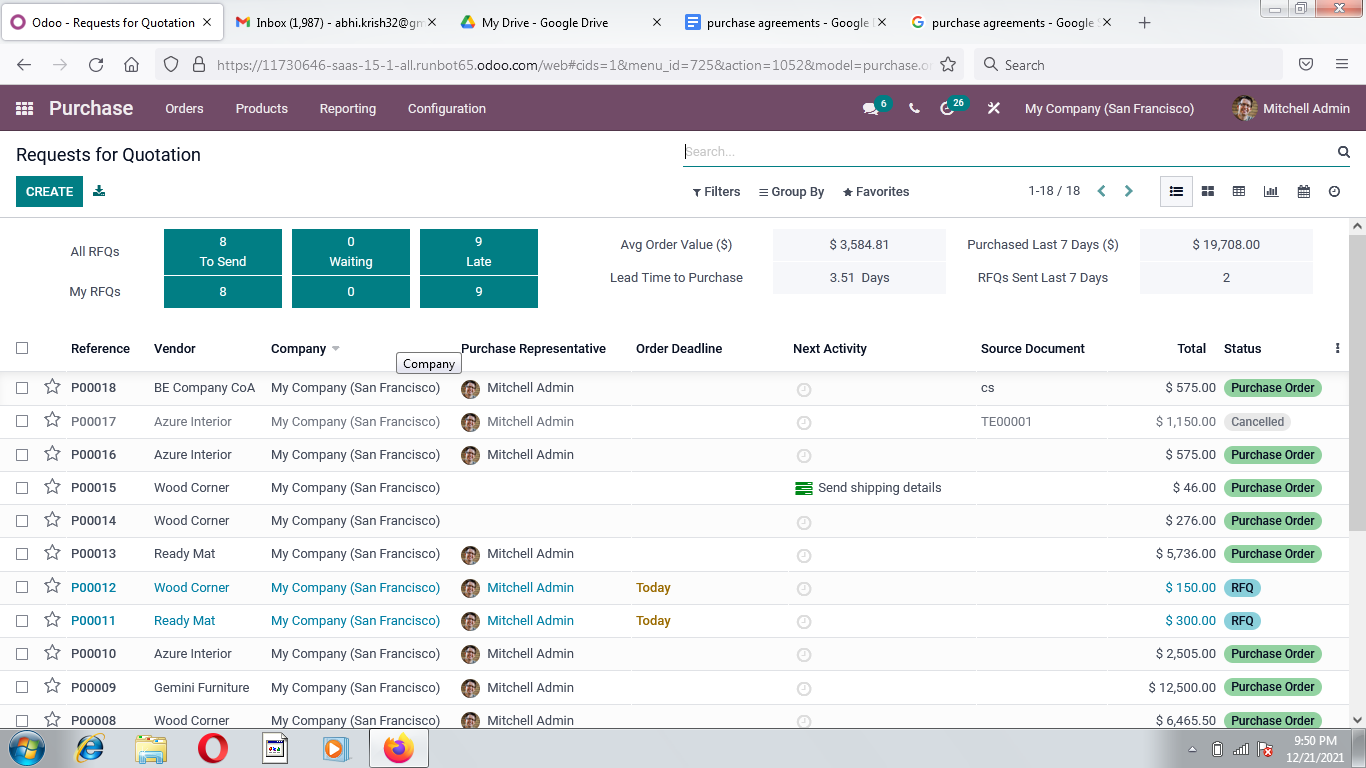The width and height of the screenshot is (1366, 768).
Task: Open Mitchell Admin user menu
Action: coord(1291,108)
